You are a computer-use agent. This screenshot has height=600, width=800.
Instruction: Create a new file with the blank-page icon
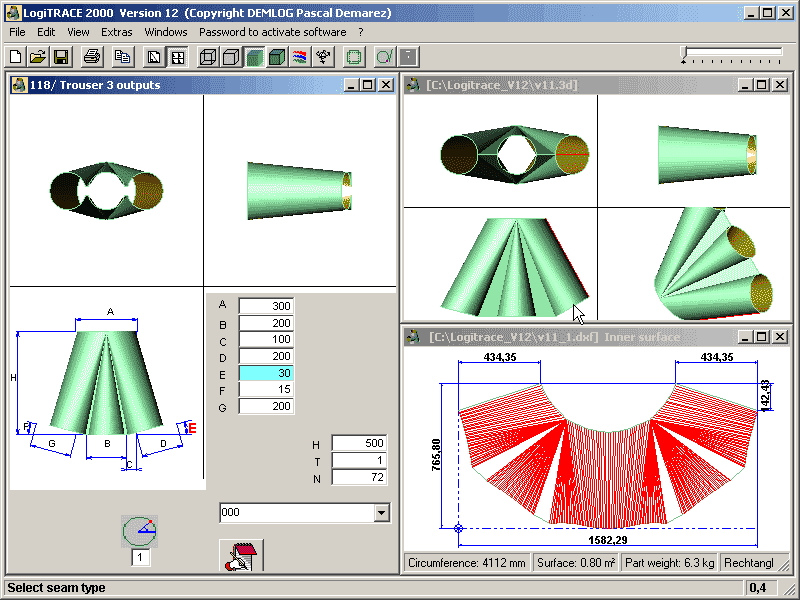(x=15, y=57)
